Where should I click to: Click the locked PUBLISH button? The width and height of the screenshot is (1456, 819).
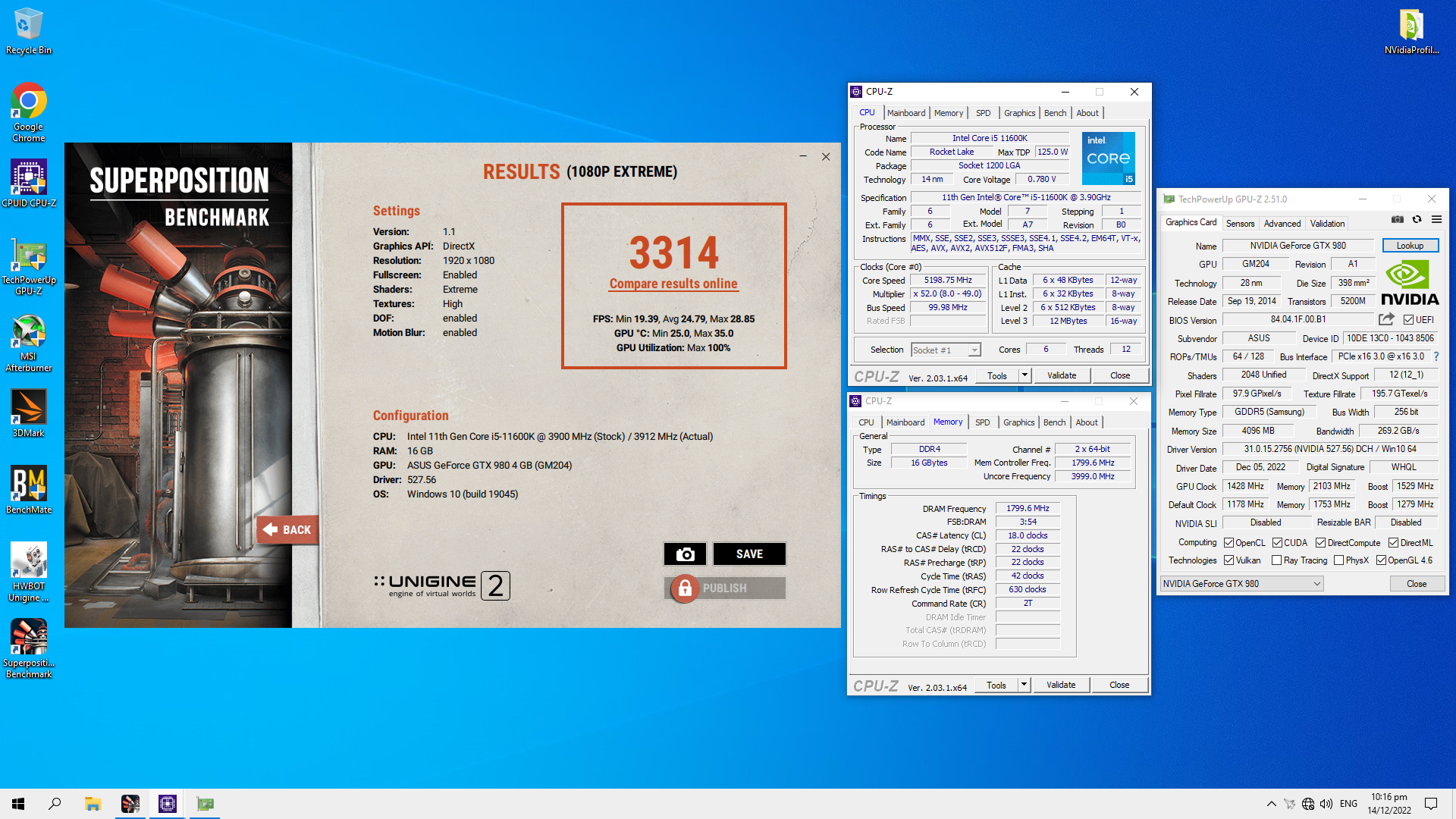(x=725, y=588)
